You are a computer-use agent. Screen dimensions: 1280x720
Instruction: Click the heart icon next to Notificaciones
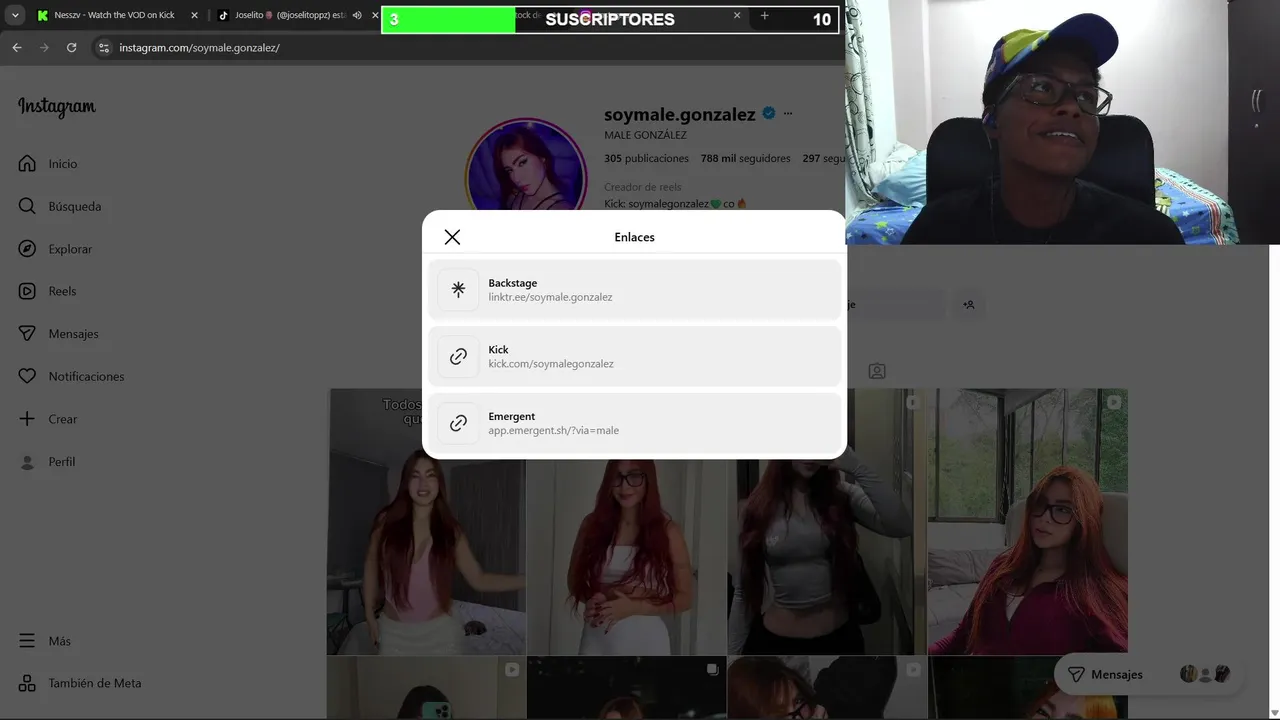coord(27,377)
